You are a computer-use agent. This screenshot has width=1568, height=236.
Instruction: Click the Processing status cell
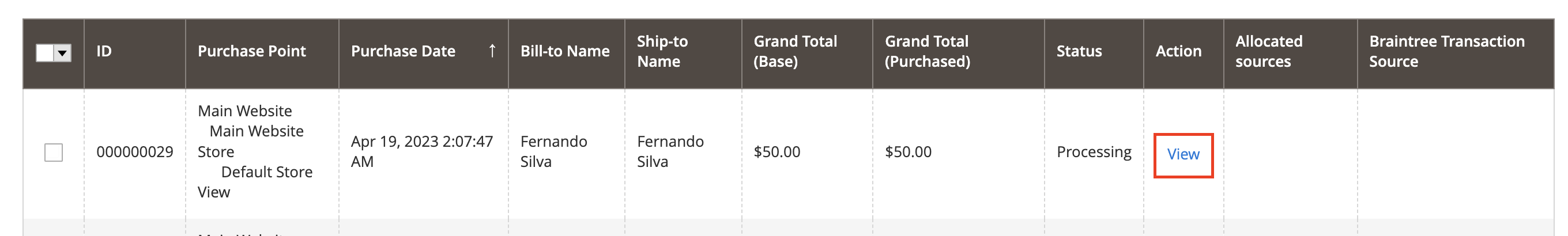click(x=1093, y=152)
